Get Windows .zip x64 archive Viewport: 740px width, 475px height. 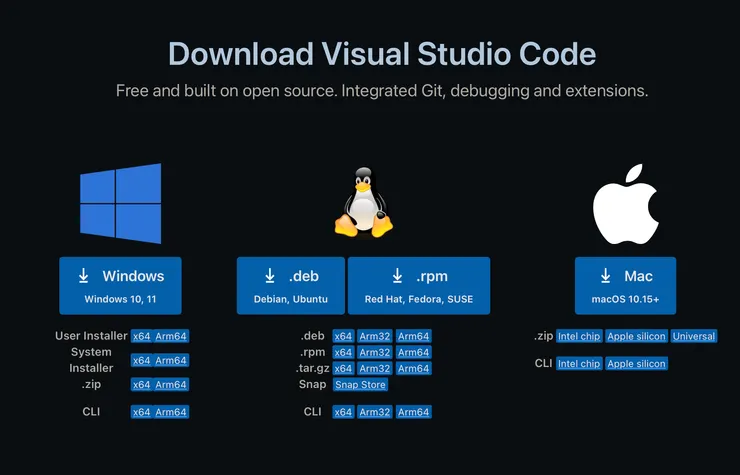tap(142, 384)
